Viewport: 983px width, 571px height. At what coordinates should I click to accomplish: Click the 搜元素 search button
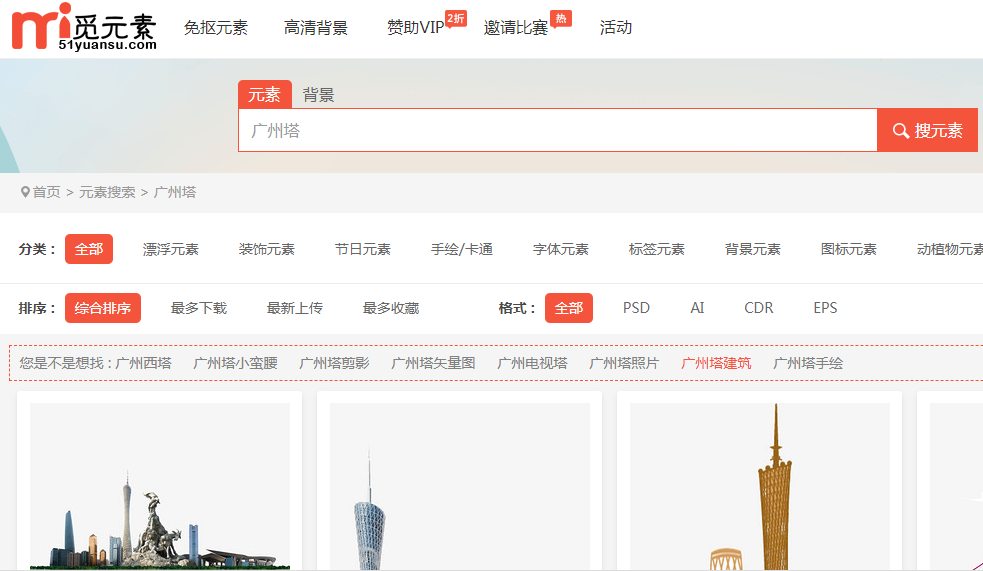coord(927,130)
